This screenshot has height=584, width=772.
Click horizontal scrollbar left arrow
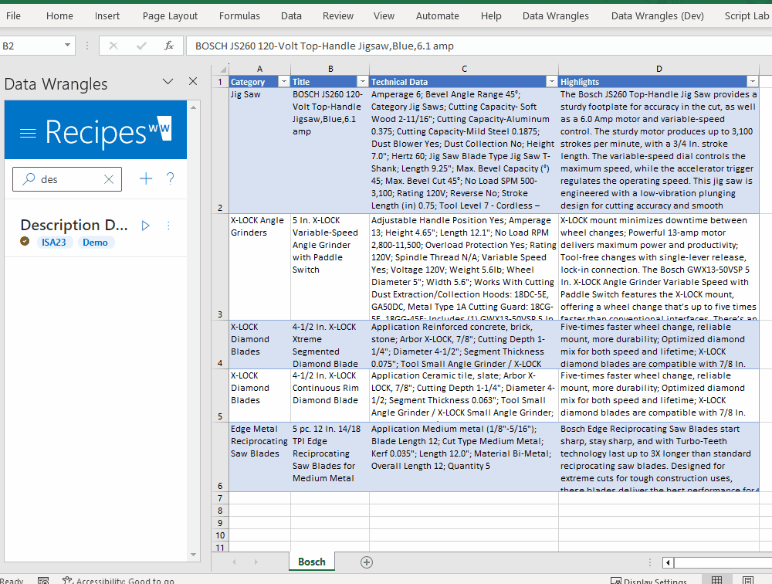click(x=668, y=562)
